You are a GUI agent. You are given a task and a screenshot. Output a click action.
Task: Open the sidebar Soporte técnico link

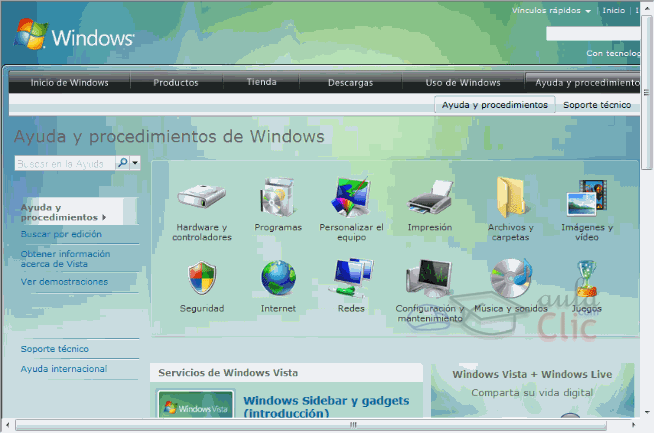coord(55,349)
